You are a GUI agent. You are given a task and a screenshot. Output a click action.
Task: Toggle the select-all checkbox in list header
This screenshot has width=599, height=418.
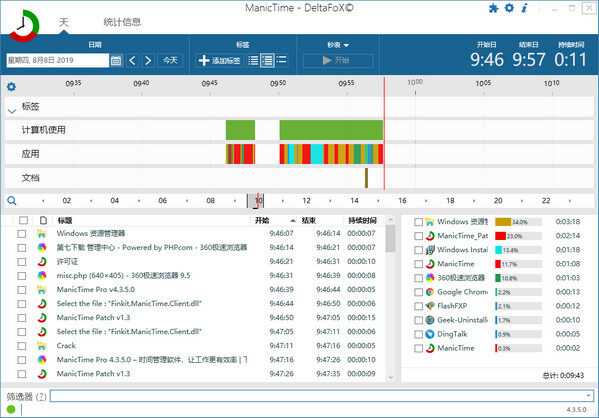(24, 220)
